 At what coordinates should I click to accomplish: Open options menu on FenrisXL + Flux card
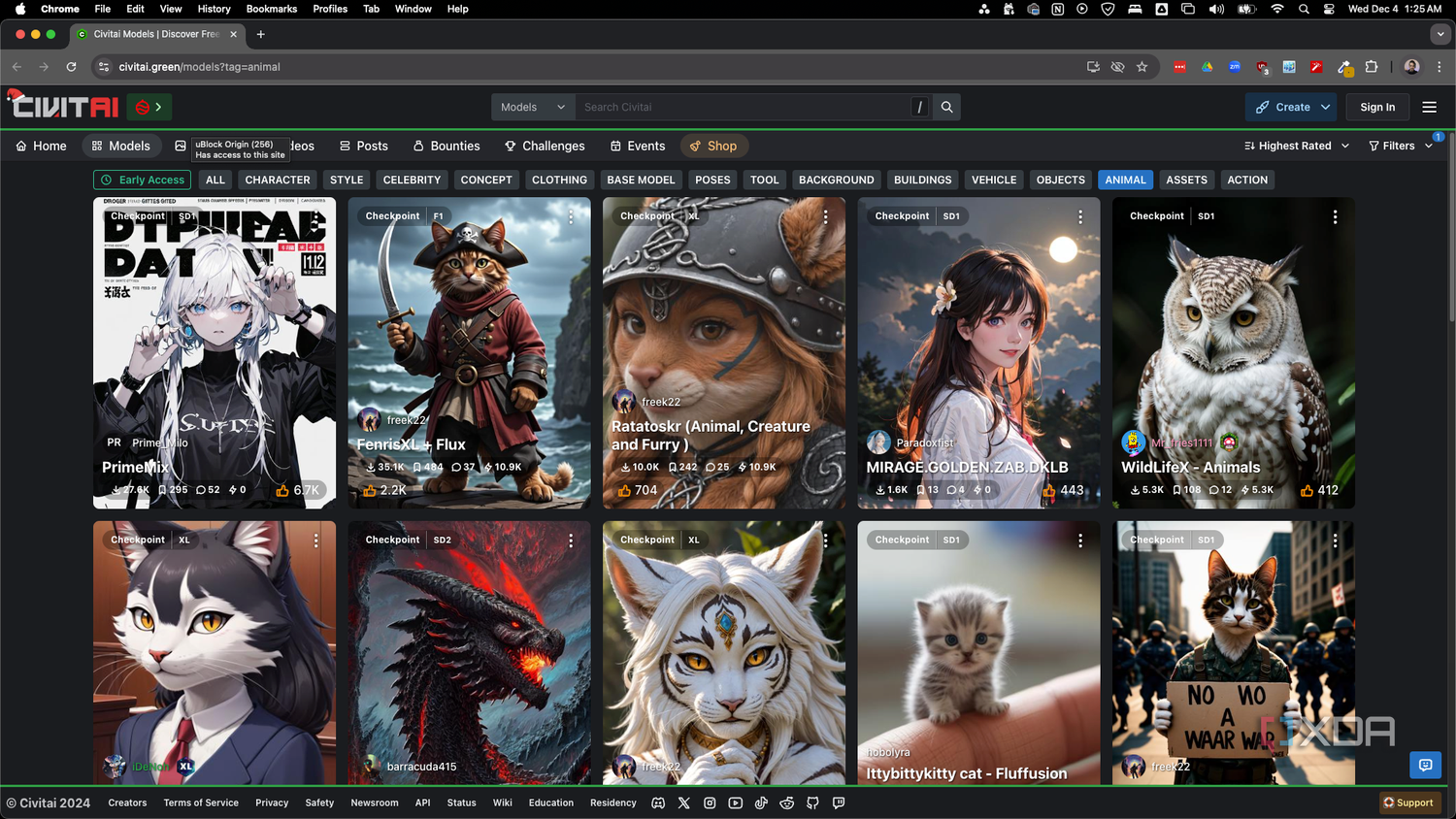click(x=571, y=216)
